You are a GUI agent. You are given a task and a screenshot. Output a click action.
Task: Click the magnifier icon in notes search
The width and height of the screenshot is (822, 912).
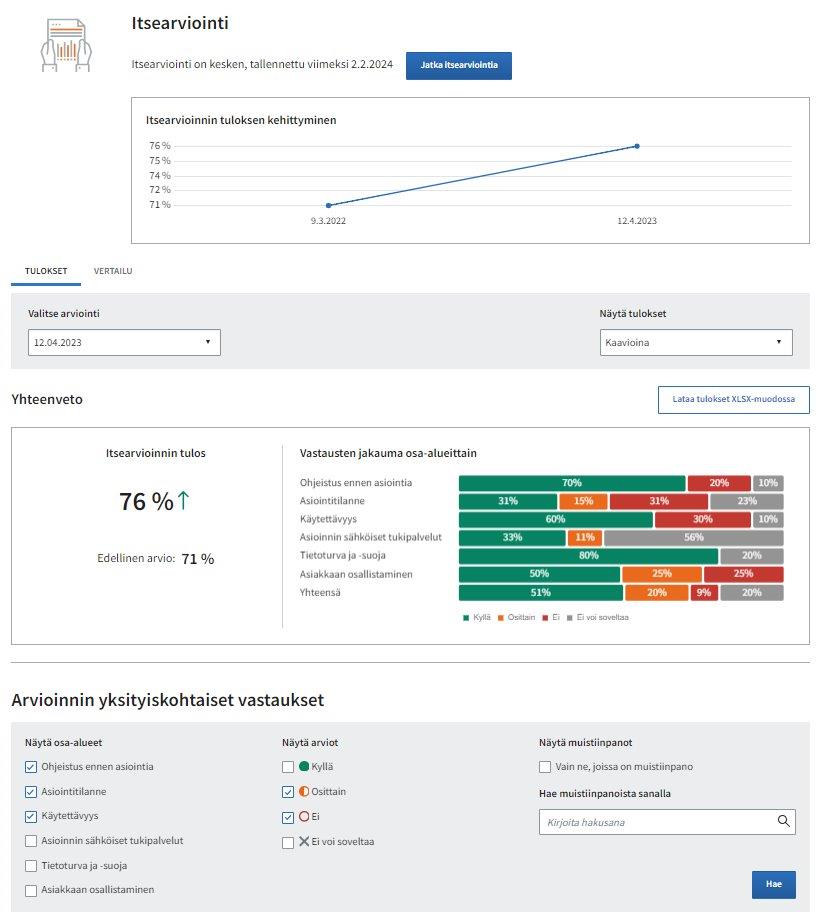tap(783, 822)
